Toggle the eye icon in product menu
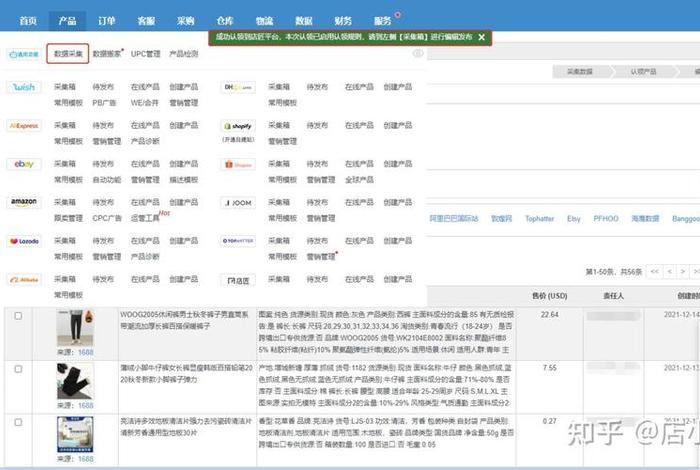The height and width of the screenshot is (470, 700). (x=418, y=53)
